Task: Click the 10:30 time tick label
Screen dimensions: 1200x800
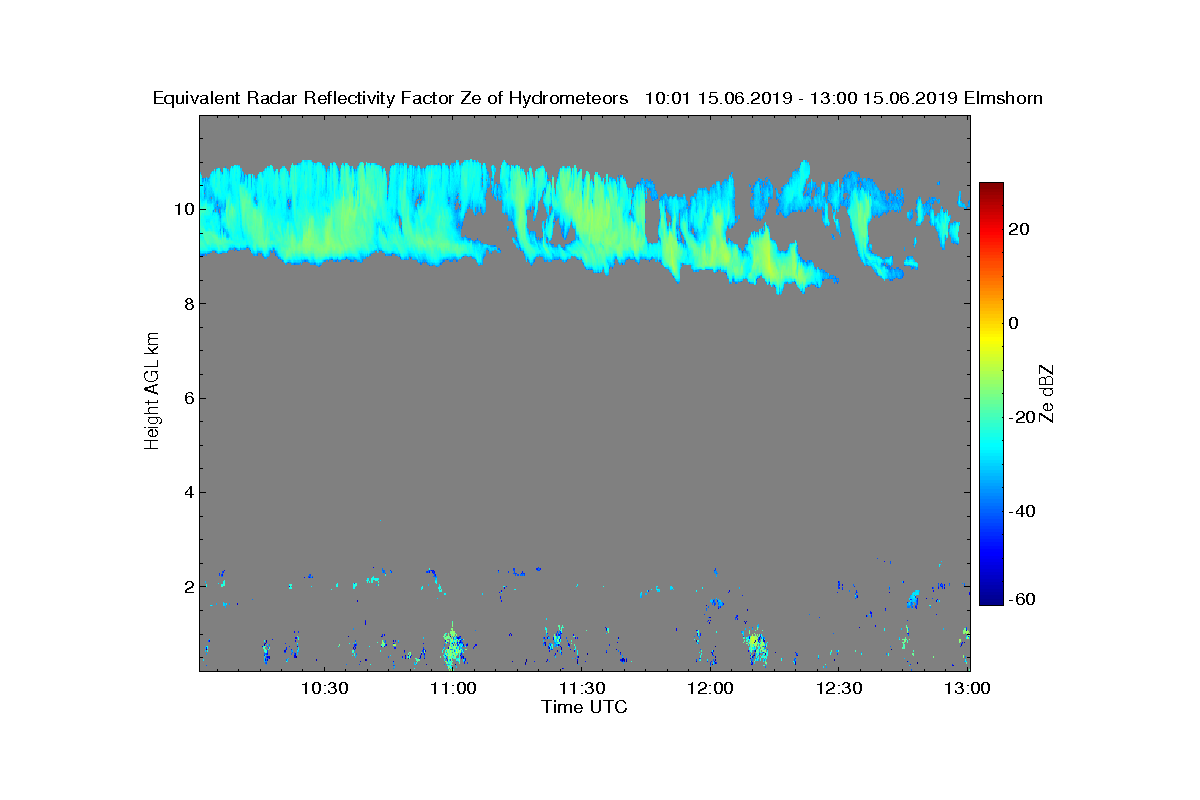Action: 324,688
